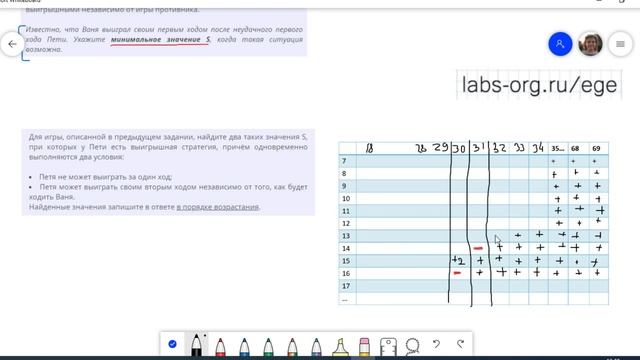This screenshot has width=640, height=360.
Task: Select the blue pen tool
Action: tap(244, 347)
